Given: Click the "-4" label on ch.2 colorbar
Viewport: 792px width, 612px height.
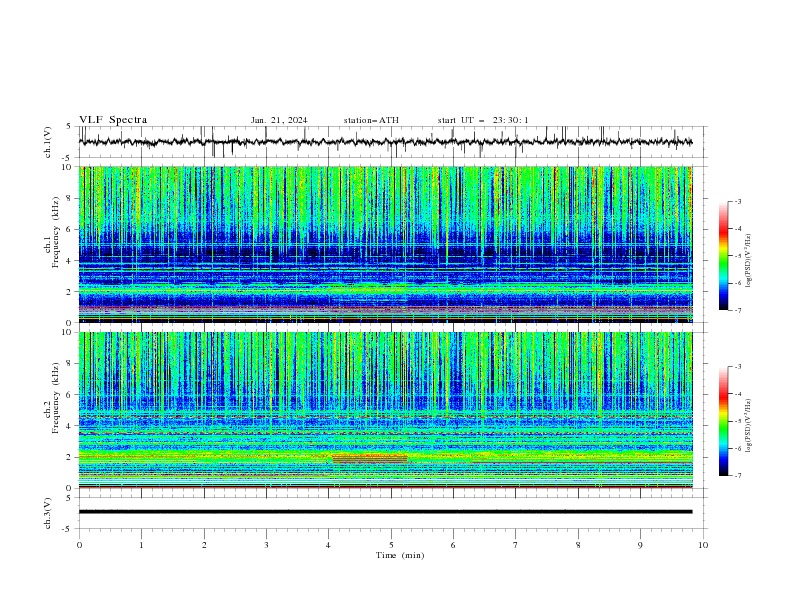Looking at the screenshot, I should click(738, 394).
